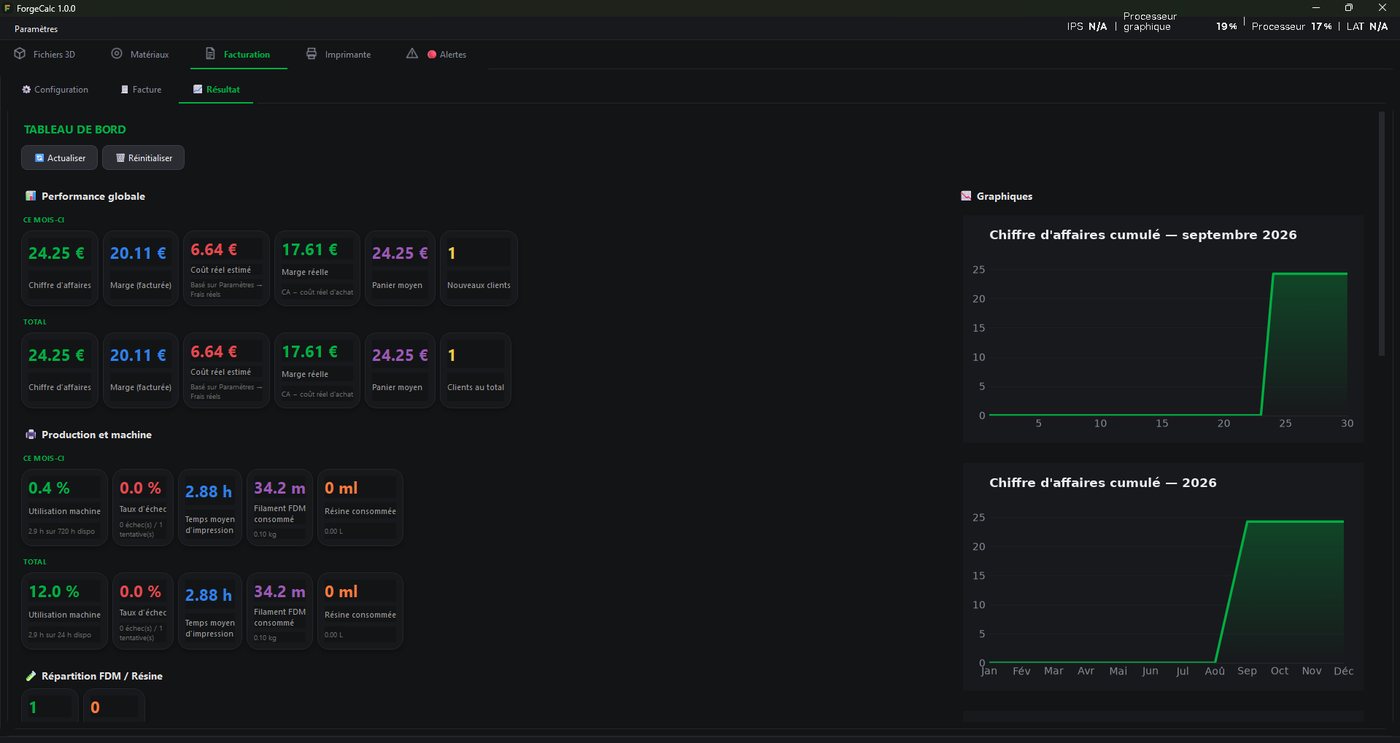Click the IPS N/A status indicator
Screen dimensions: 1400x743
coord(1087,27)
